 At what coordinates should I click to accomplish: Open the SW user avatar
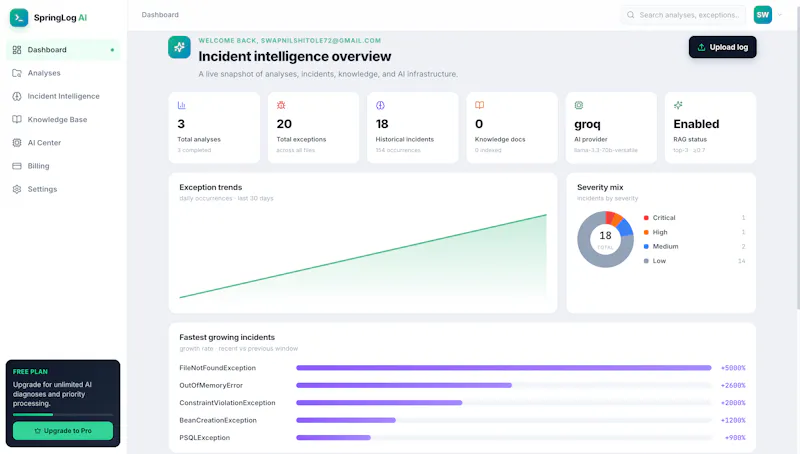[763, 15]
